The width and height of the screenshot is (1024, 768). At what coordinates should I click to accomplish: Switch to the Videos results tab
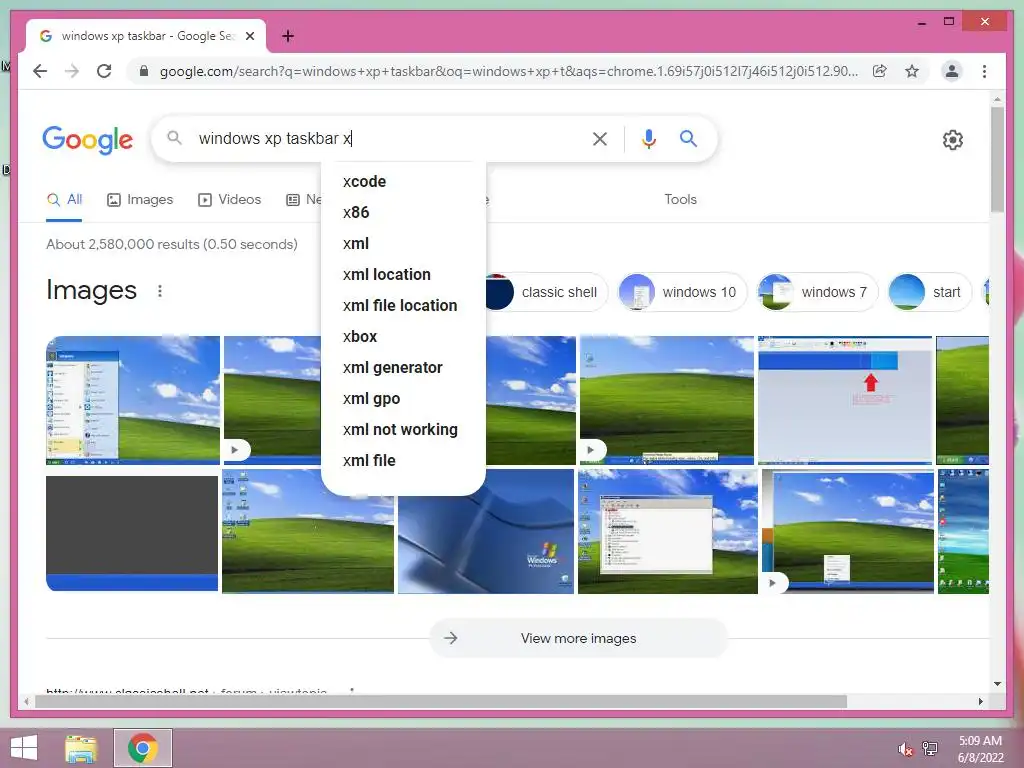pyautogui.click(x=229, y=200)
